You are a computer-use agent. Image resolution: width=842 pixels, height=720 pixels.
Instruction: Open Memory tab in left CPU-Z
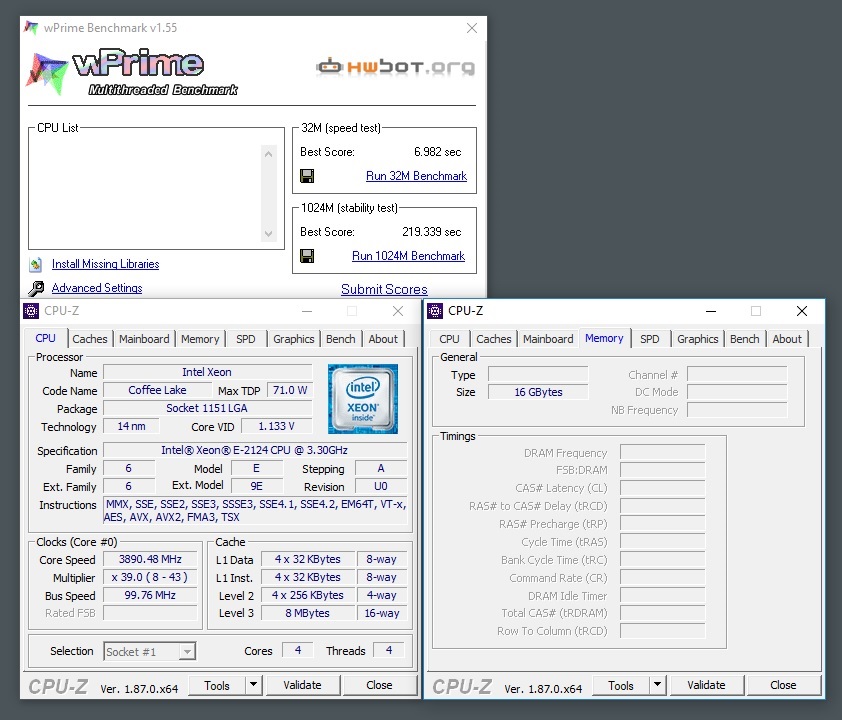(x=200, y=339)
